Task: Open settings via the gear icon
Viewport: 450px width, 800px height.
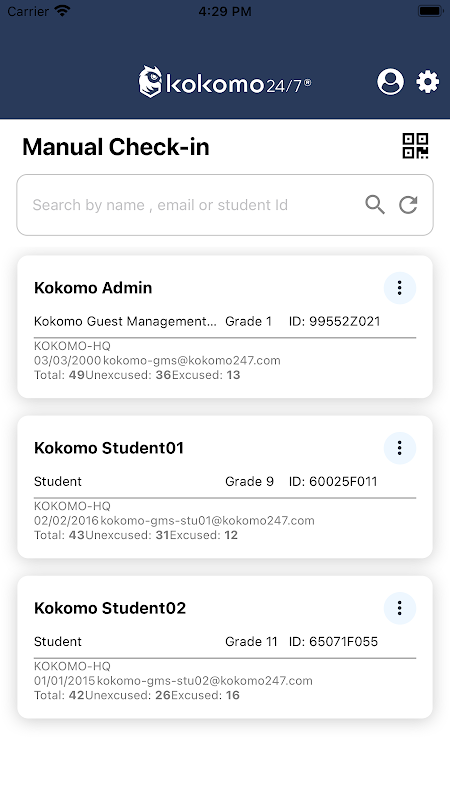Action: tap(428, 82)
